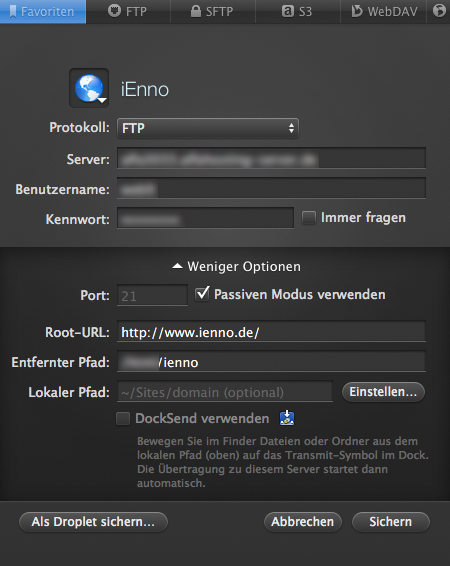Click the DockSend dock icon
450x566 pixels.
(x=287, y=418)
